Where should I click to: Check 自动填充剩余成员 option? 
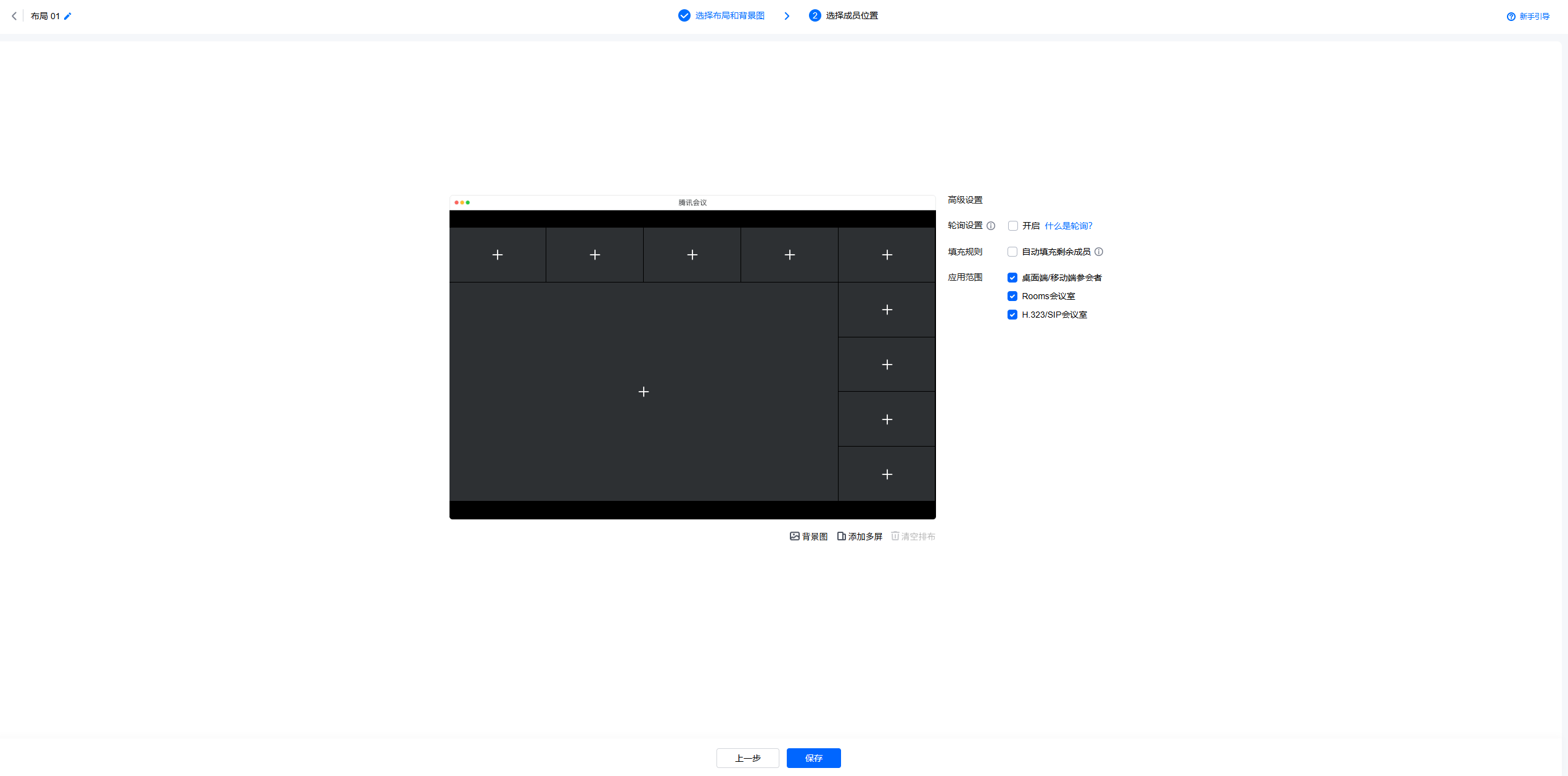(x=1012, y=252)
